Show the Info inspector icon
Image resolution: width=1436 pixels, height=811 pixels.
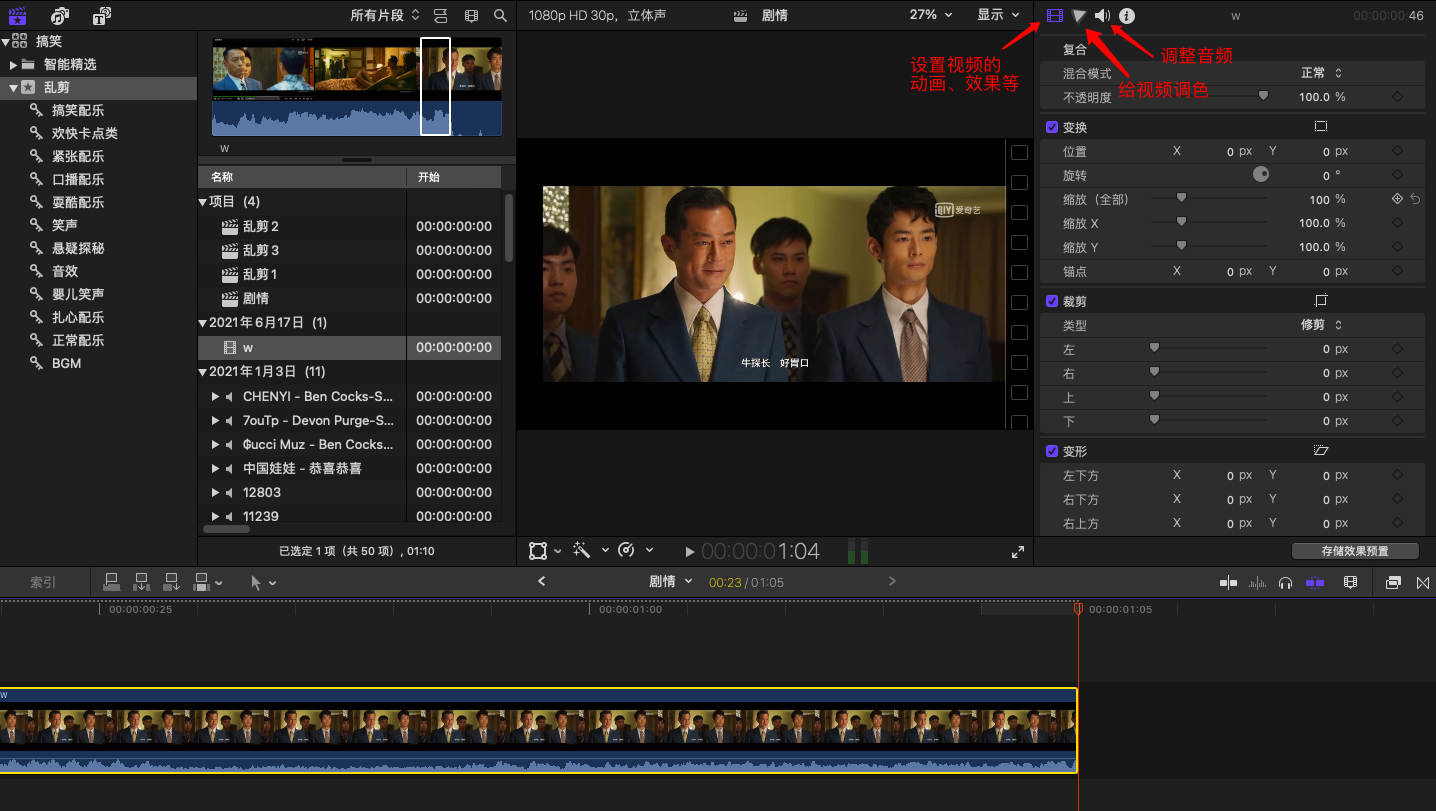point(1127,15)
